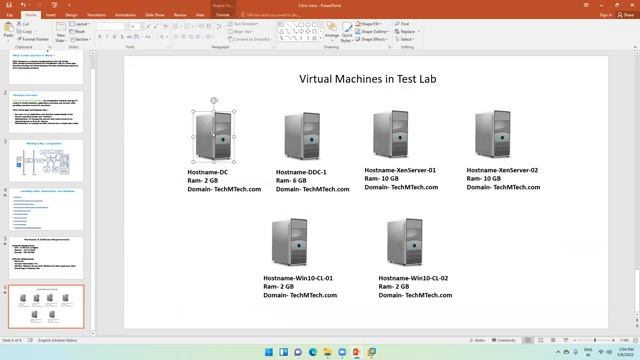This screenshot has height=360, width=640.
Task: Open the Text Direction dropdown
Action: 243,24
